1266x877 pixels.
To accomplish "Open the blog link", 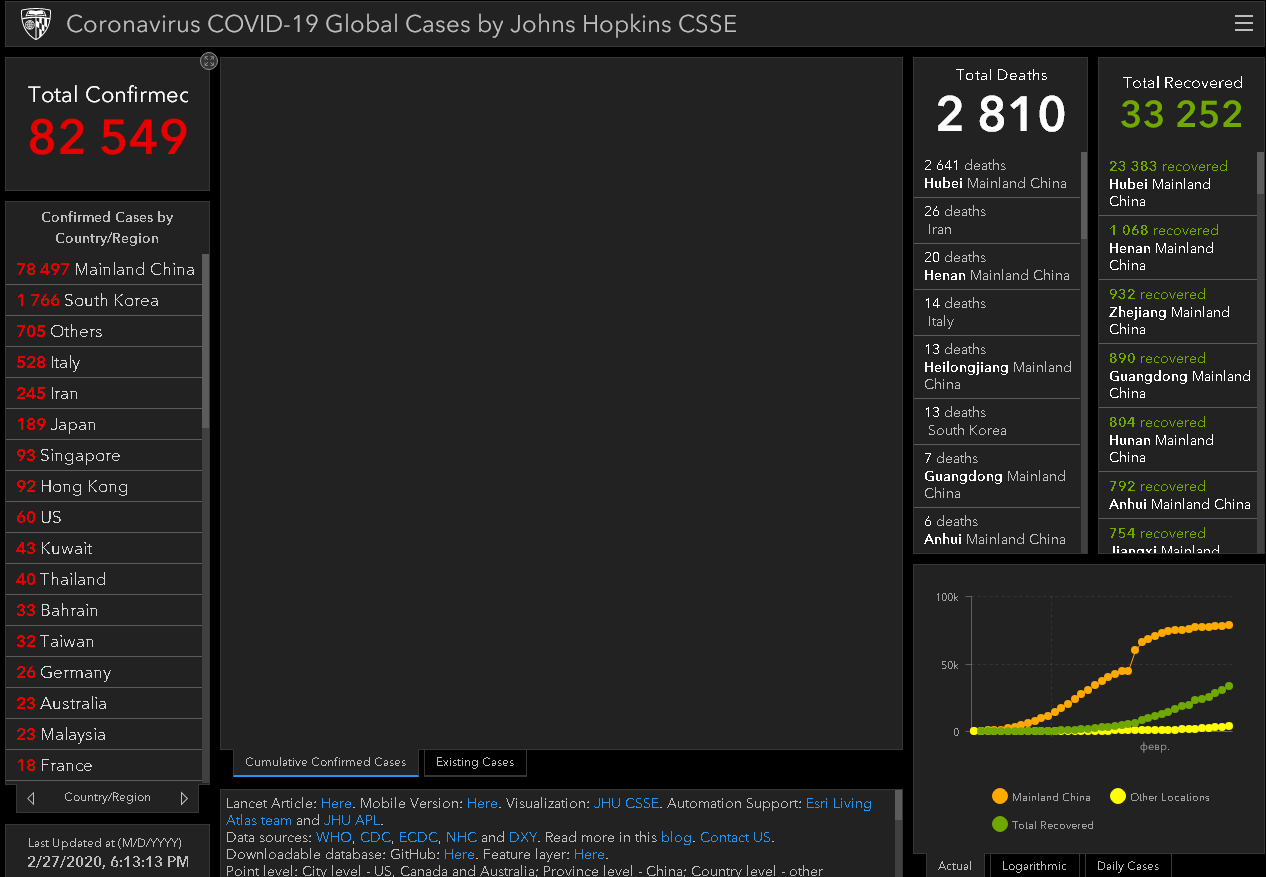I will click(676, 837).
